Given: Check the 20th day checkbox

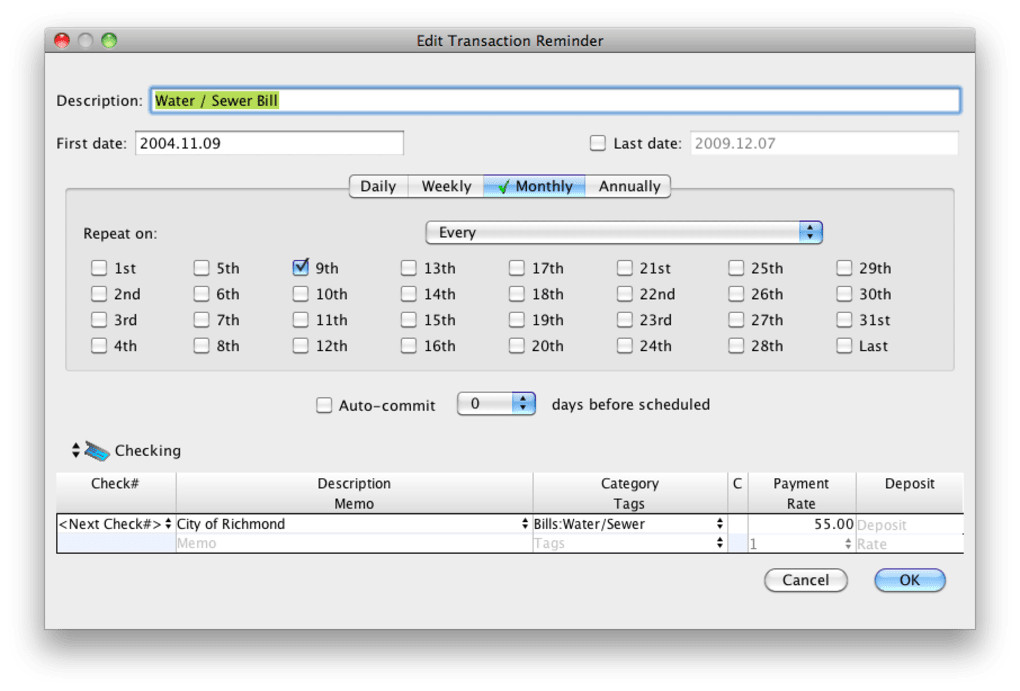Looking at the screenshot, I should click(517, 346).
